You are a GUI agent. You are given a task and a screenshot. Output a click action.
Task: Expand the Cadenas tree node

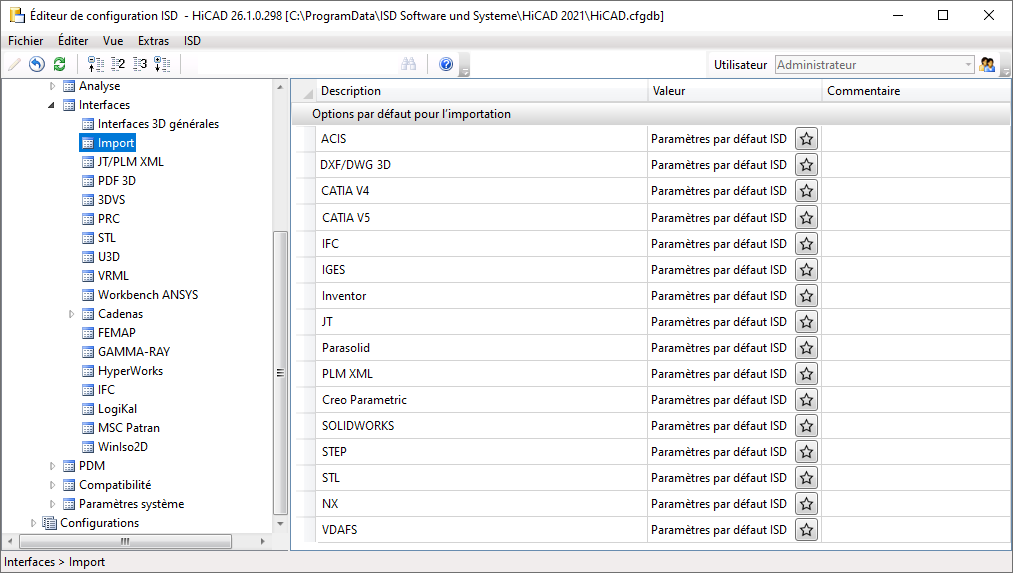[72, 314]
